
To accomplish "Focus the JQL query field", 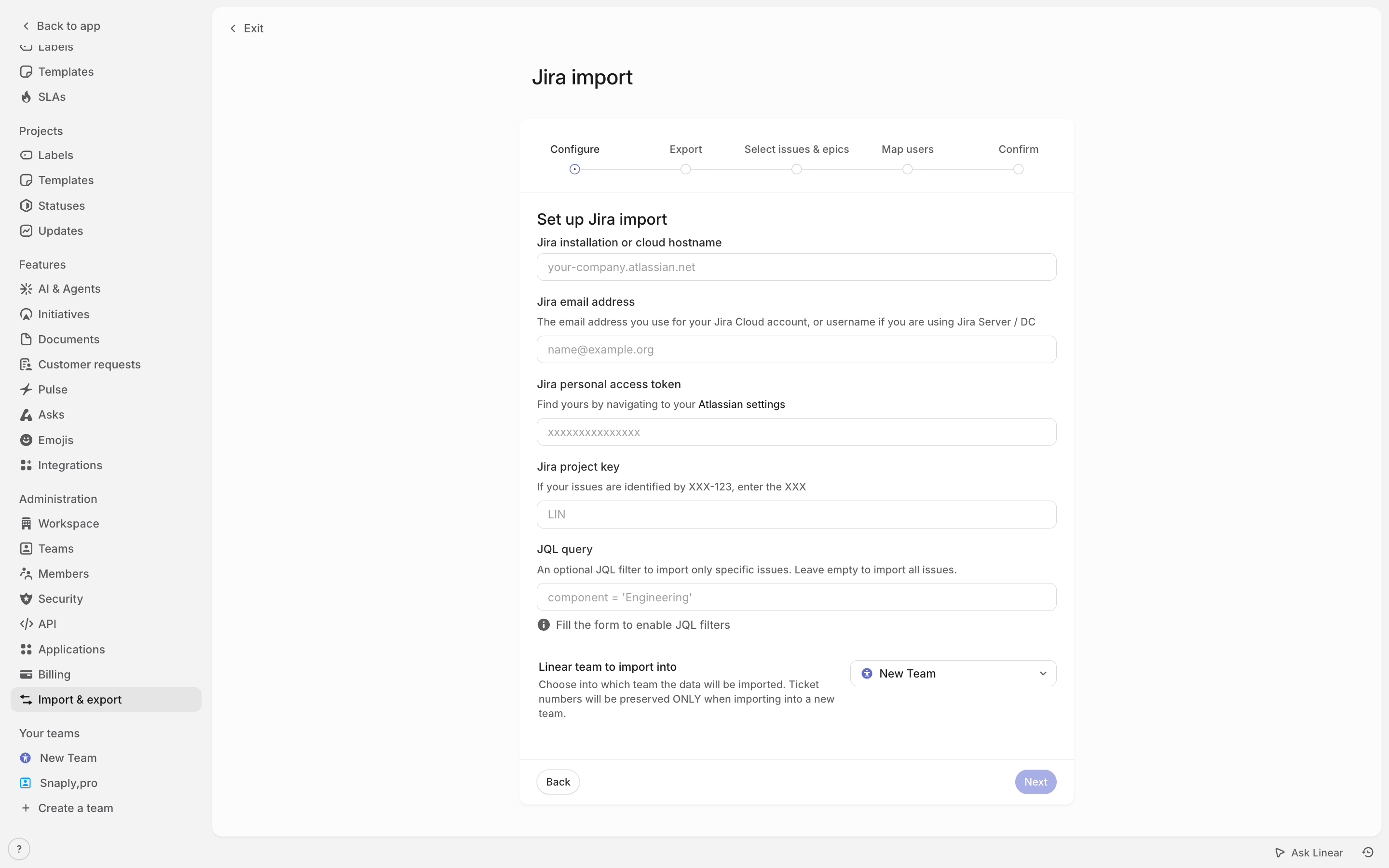I will click(796, 597).
